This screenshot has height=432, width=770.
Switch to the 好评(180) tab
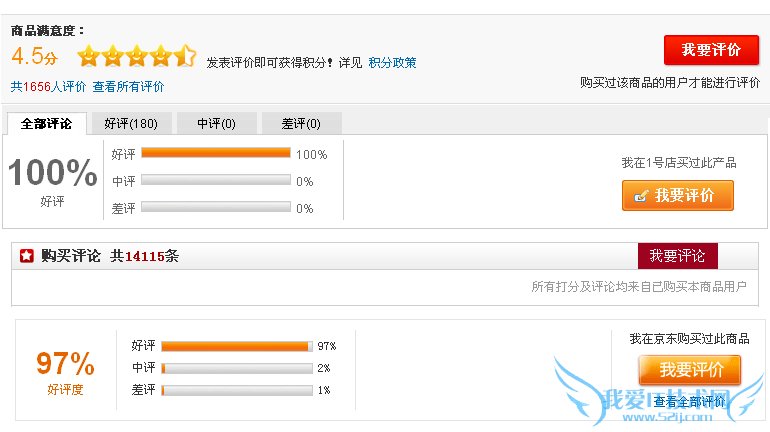[x=131, y=124]
